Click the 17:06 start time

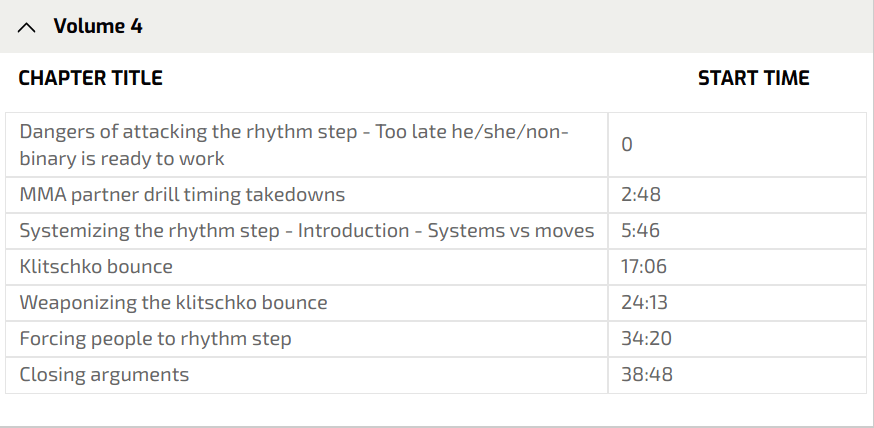(x=644, y=267)
